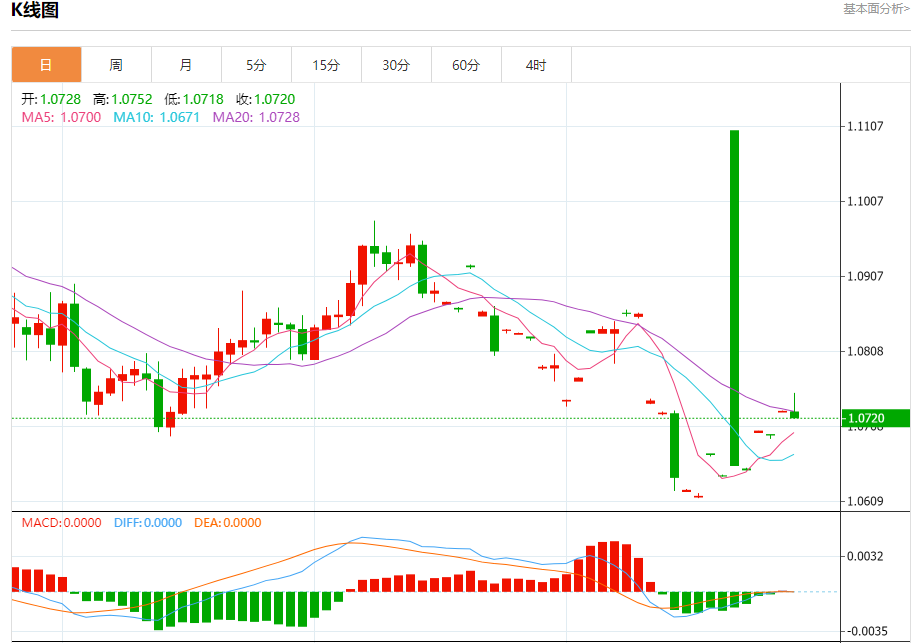Switch to the 周 weekly tab
This screenshot has height=643, width=916.
click(116, 65)
